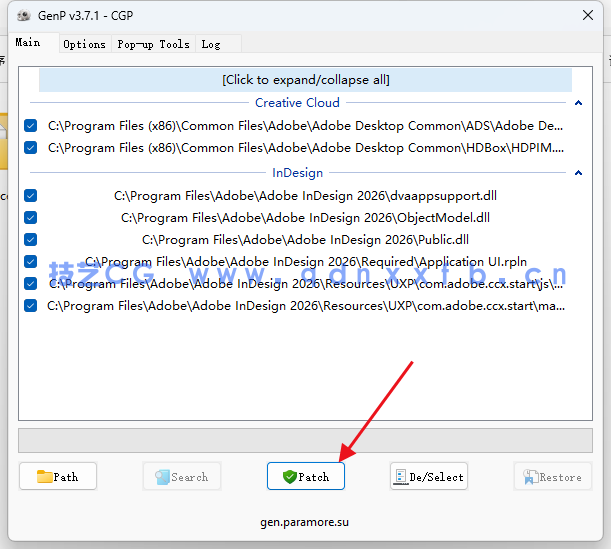Viewport: 611px width, 549px height.
Task: Click the expand/collapse all header bar
Action: (x=305, y=80)
